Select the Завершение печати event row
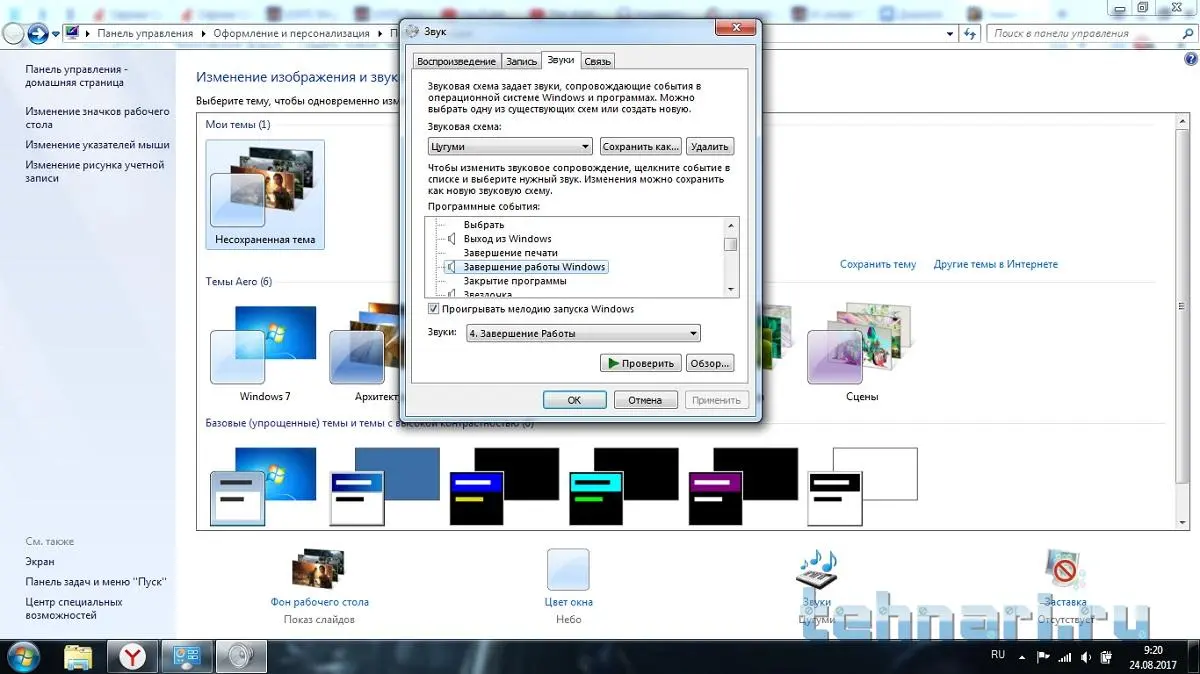Viewport: 1200px width, 674px height. [511, 253]
